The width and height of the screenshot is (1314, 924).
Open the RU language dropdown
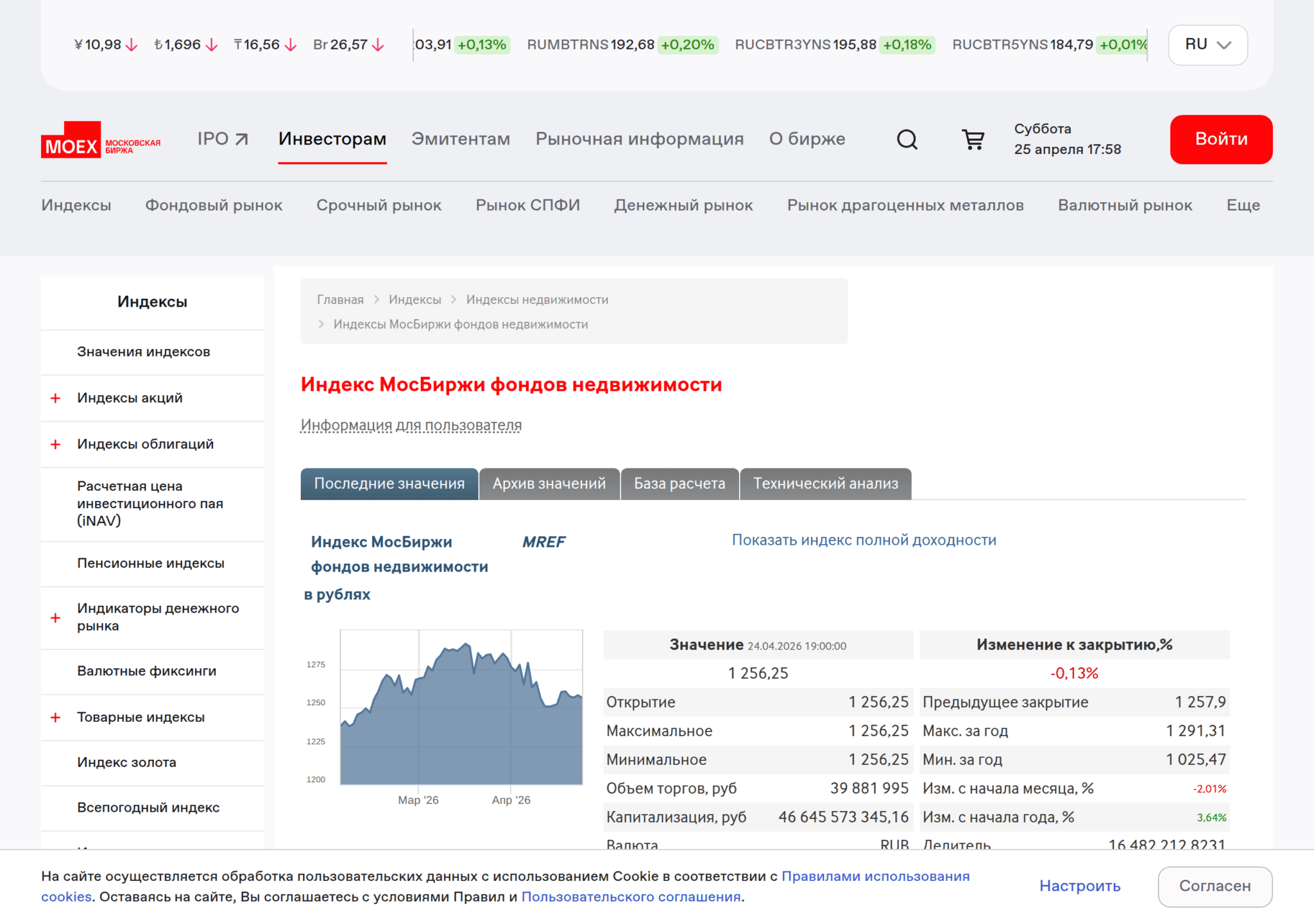tap(1207, 45)
